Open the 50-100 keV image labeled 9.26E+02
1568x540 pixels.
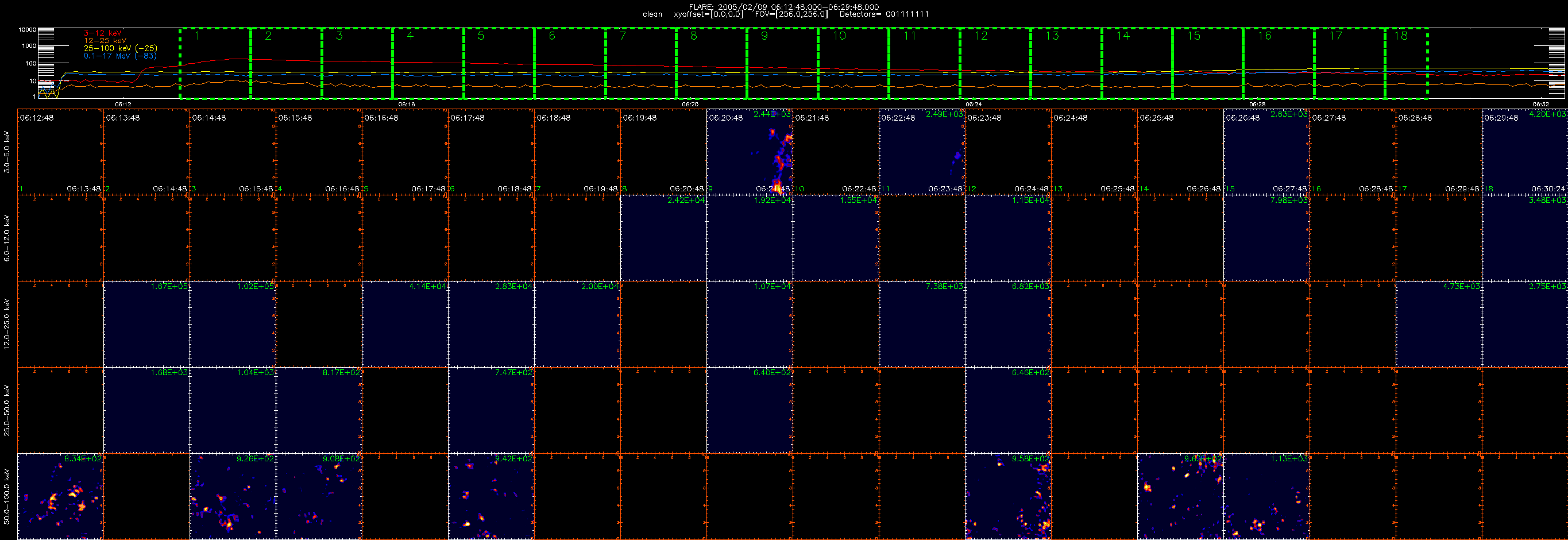tap(233, 496)
